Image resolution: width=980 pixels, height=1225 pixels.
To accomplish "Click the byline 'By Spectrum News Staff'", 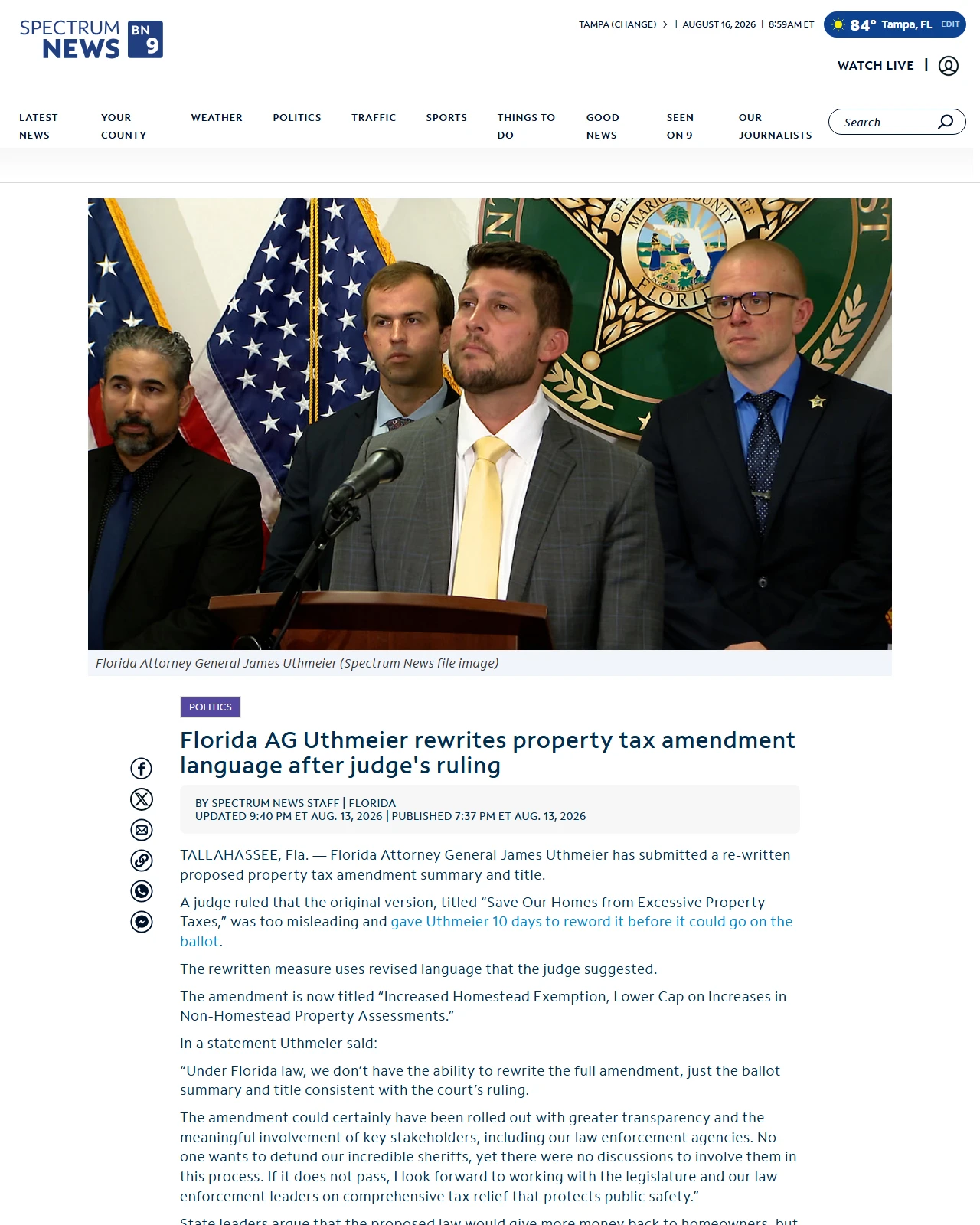I will click(267, 803).
